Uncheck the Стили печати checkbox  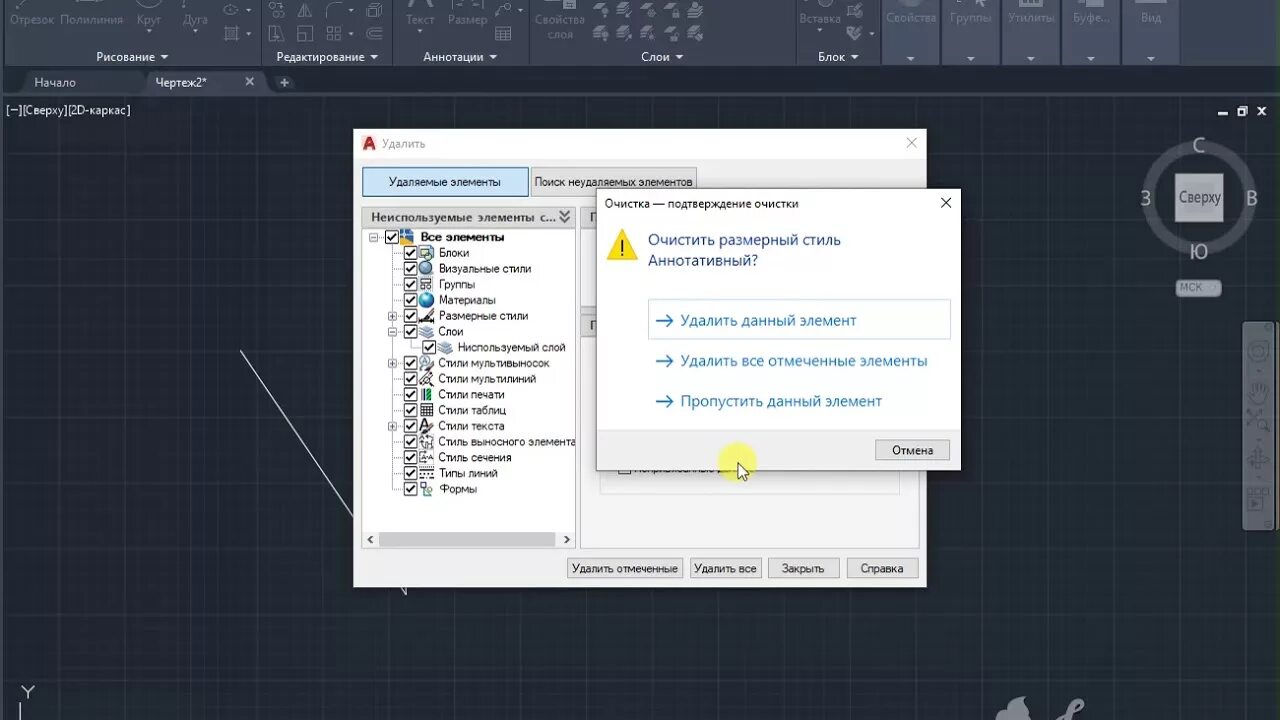(x=410, y=394)
